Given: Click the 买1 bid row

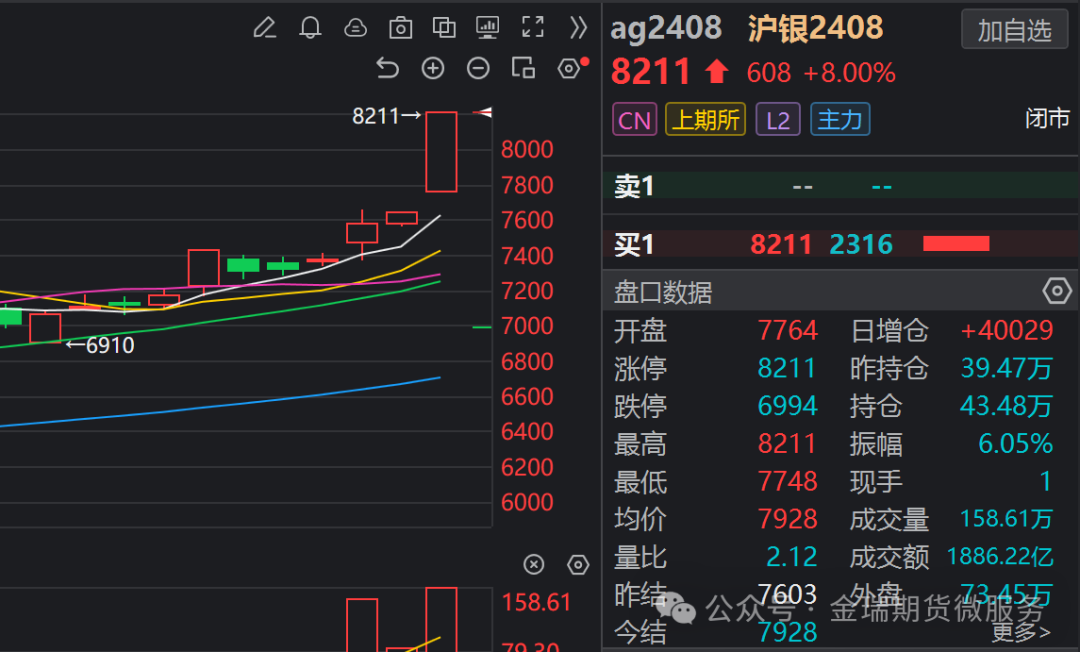Looking at the screenshot, I should 840,244.
